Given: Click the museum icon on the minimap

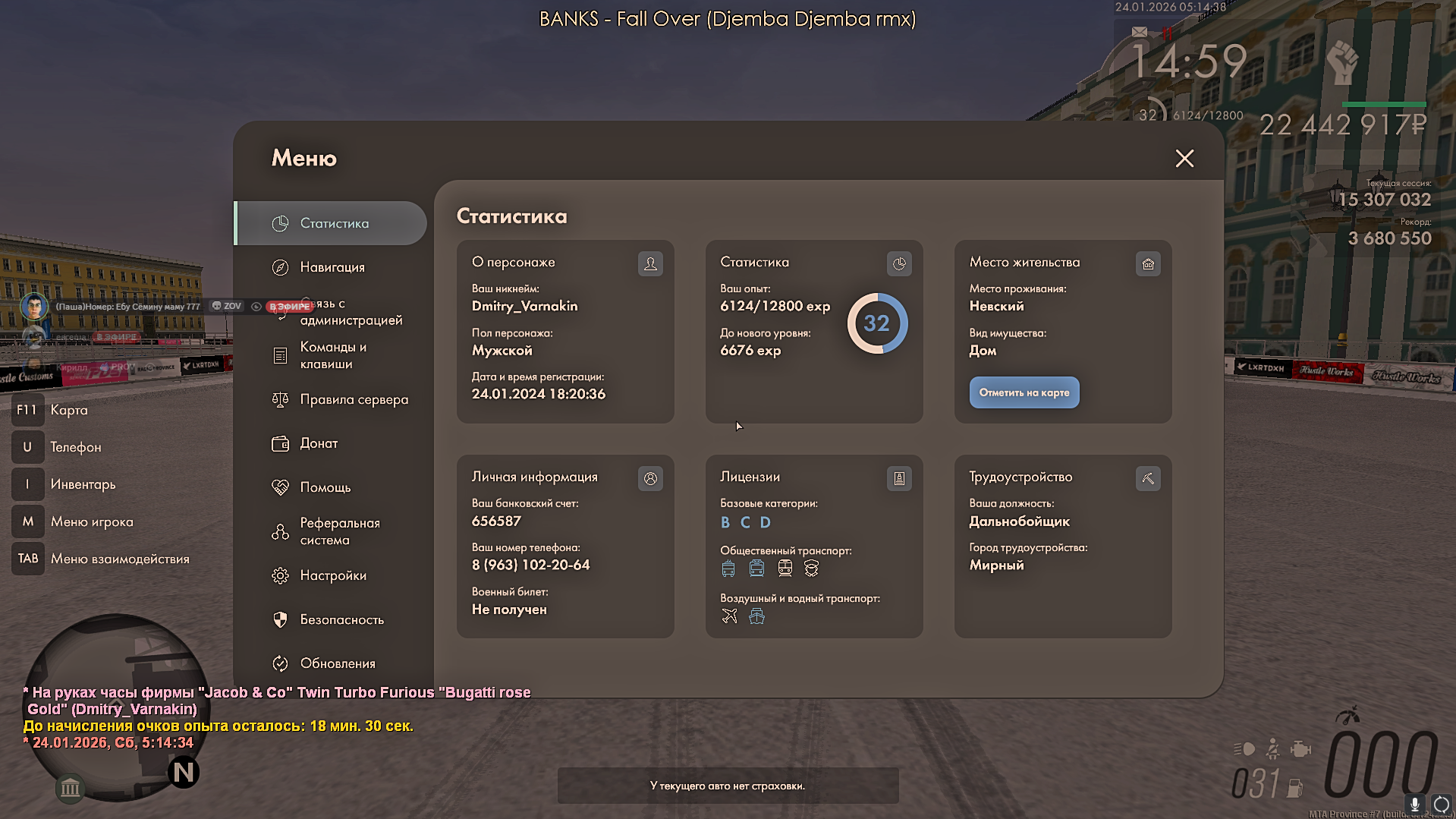Looking at the screenshot, I should 70,788.
